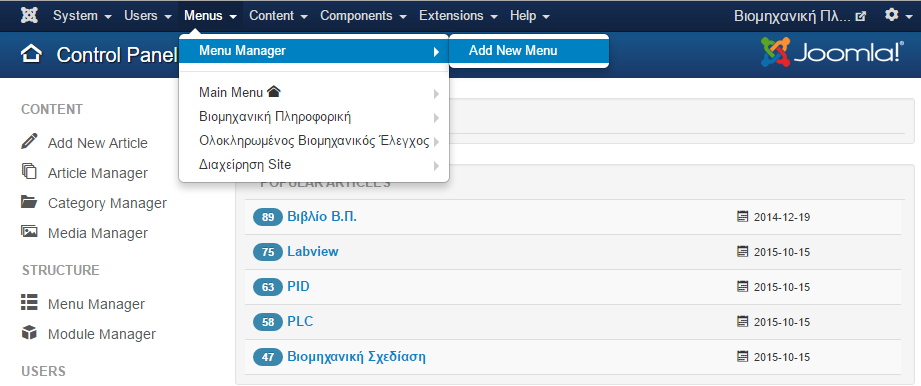Screen dimensions: 921x386
Task: Click the Media Manager picture icon
Action: [29, 231]
